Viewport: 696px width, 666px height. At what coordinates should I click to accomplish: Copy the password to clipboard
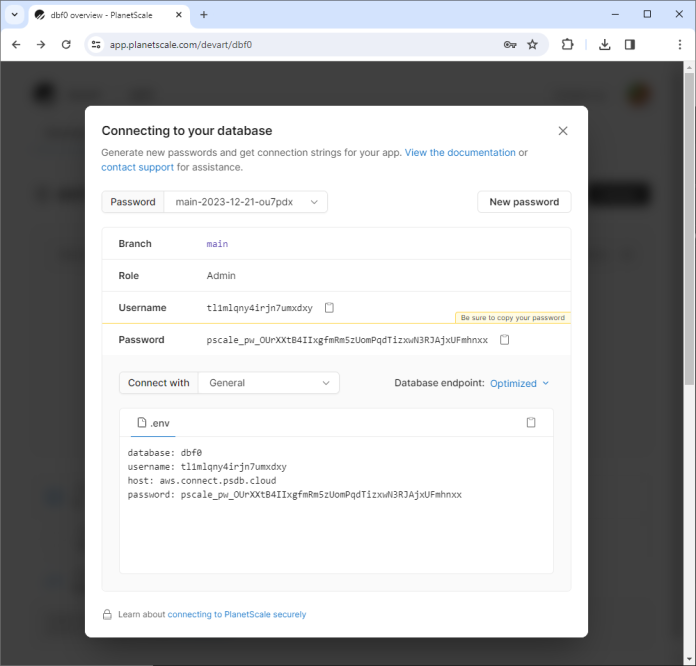click(x=505, y=340)
